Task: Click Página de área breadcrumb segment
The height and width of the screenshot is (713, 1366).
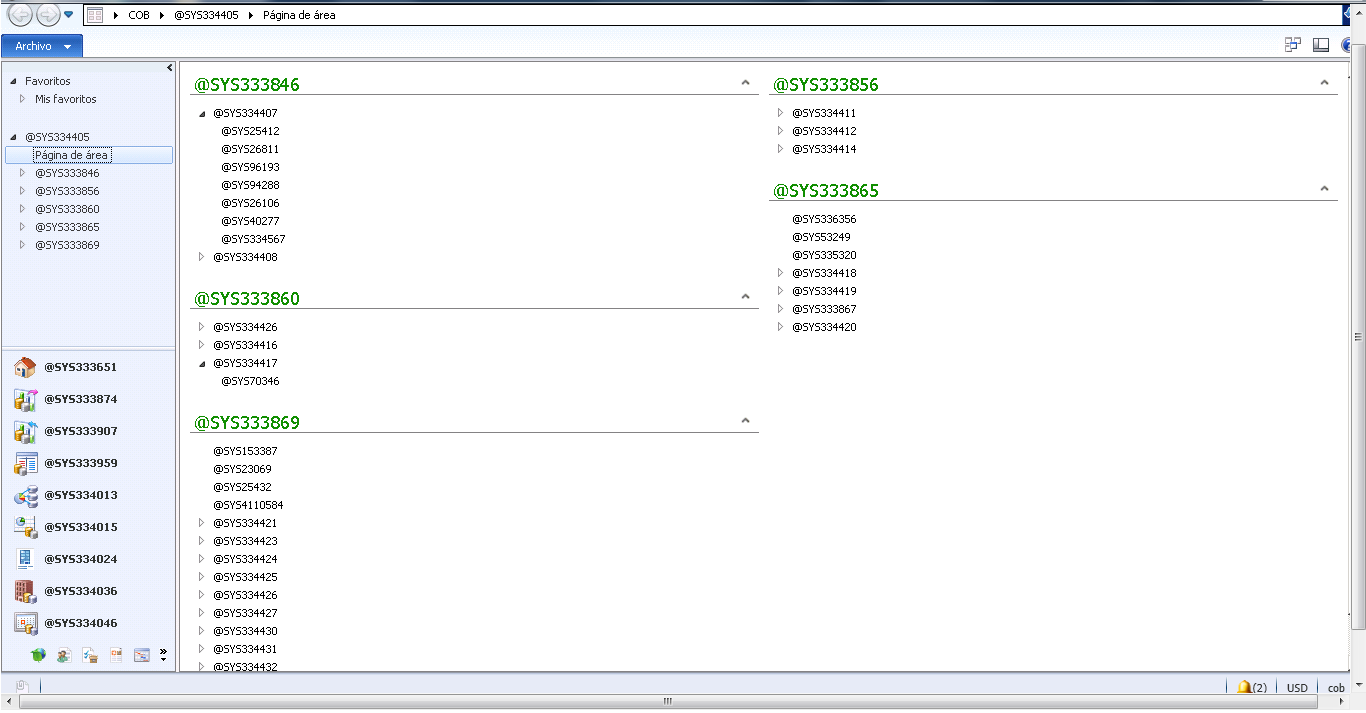Action: (299, 16)
